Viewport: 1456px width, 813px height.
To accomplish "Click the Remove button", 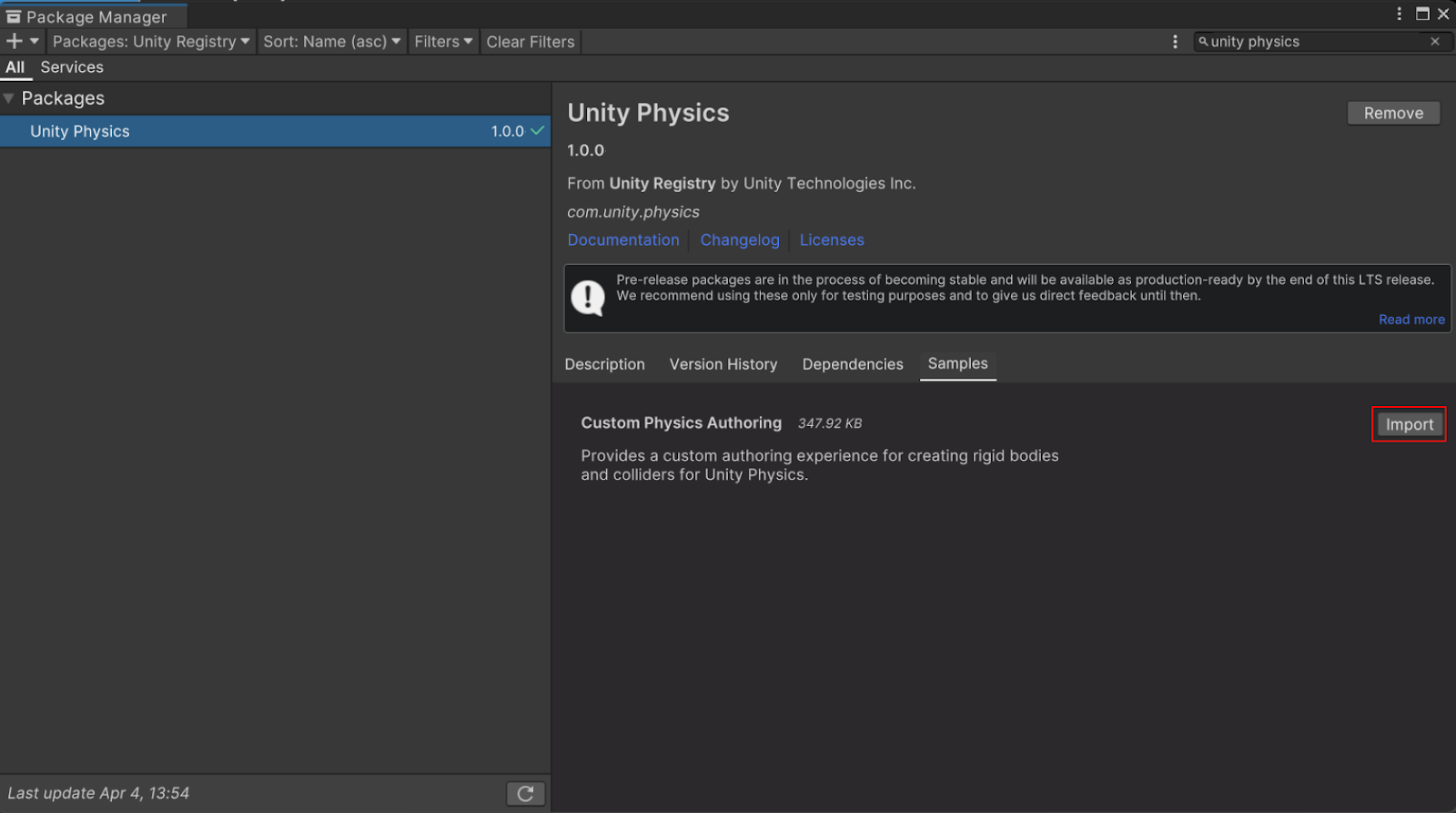I will click(x=1393, y=113).
